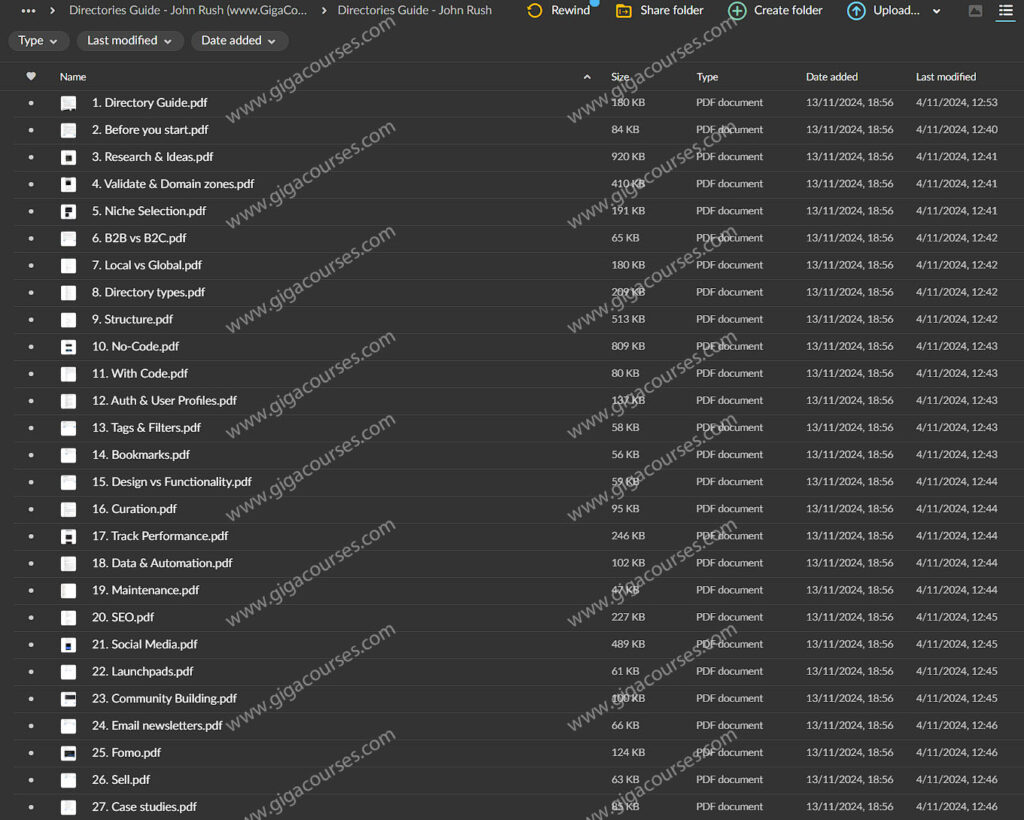Click the Create folder plus icon
This screenshot has width=1024, height=820.
point(737,11)
